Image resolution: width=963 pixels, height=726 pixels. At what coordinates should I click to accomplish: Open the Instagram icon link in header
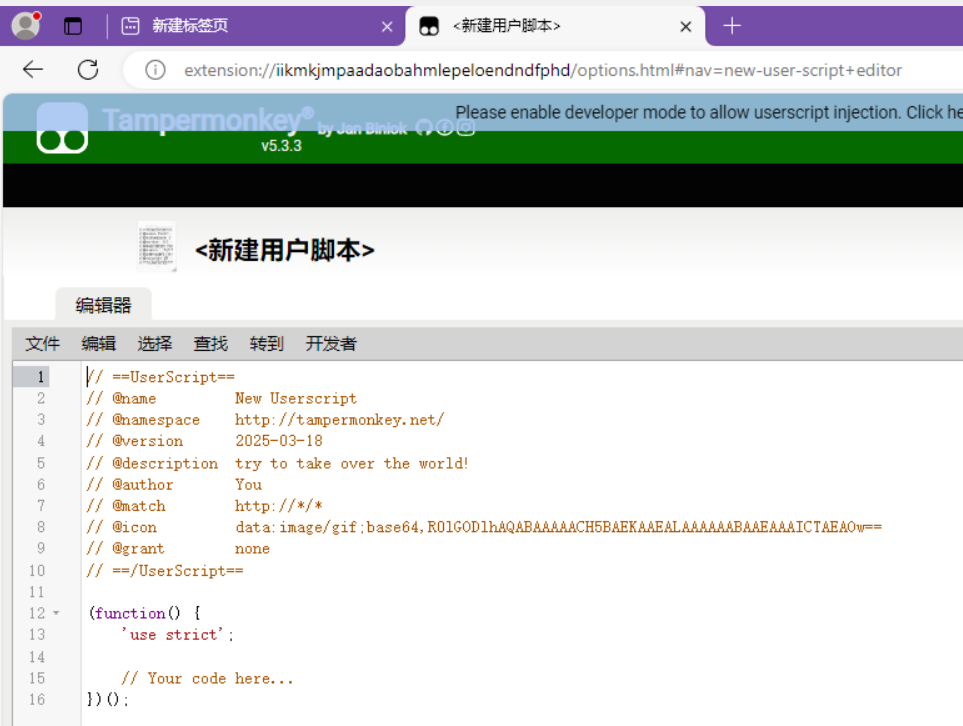pos(466,127)
